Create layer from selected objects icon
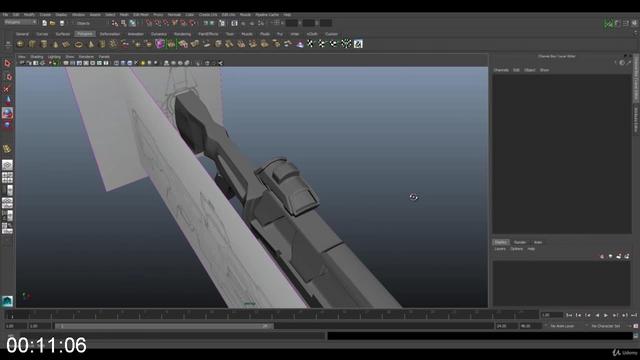The image size is (640, 360). coord(627,256)
